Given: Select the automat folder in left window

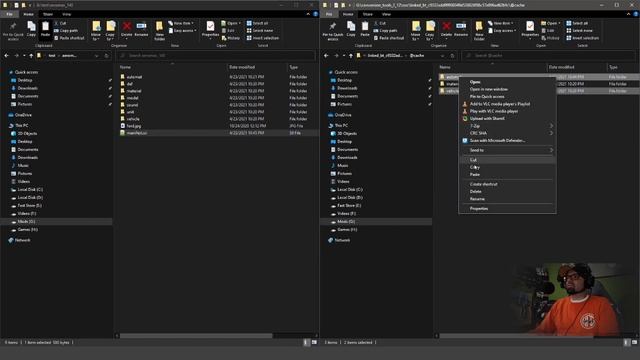Looking at the screenshot, I should (x=134, y=77).
